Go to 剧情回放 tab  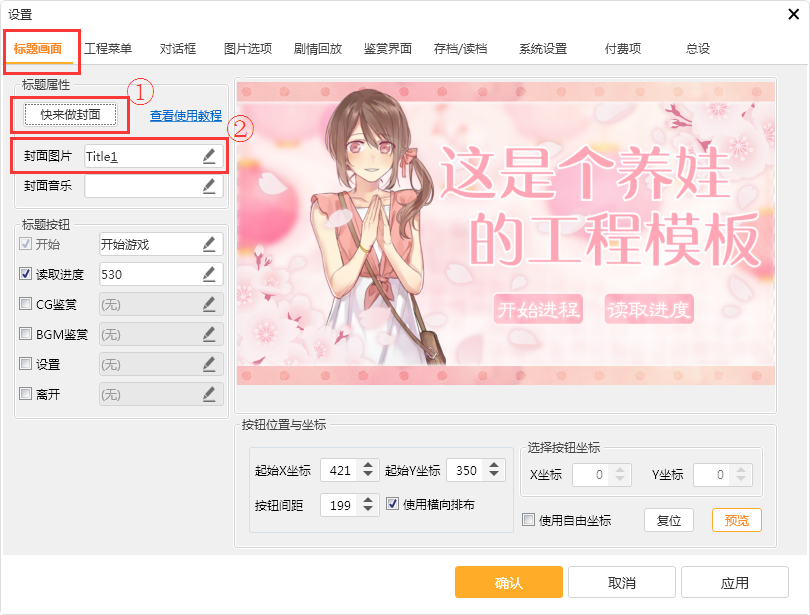(x=318, y=49)
